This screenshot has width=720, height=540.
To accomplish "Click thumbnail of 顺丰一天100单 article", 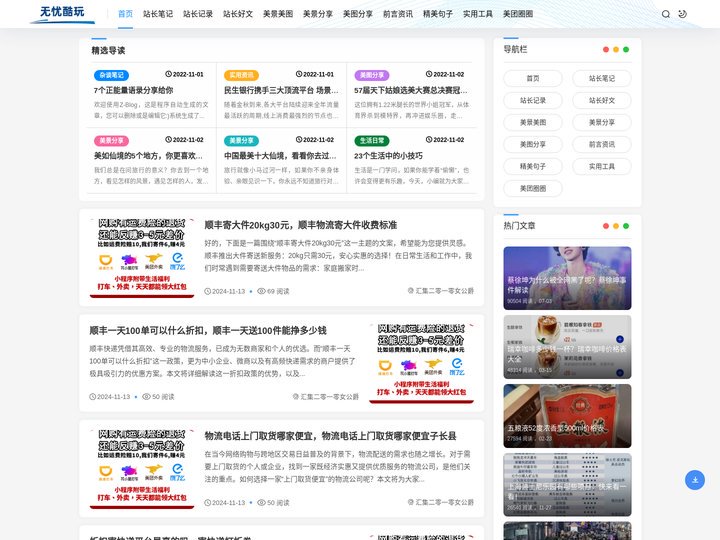I will click(422, 363).
